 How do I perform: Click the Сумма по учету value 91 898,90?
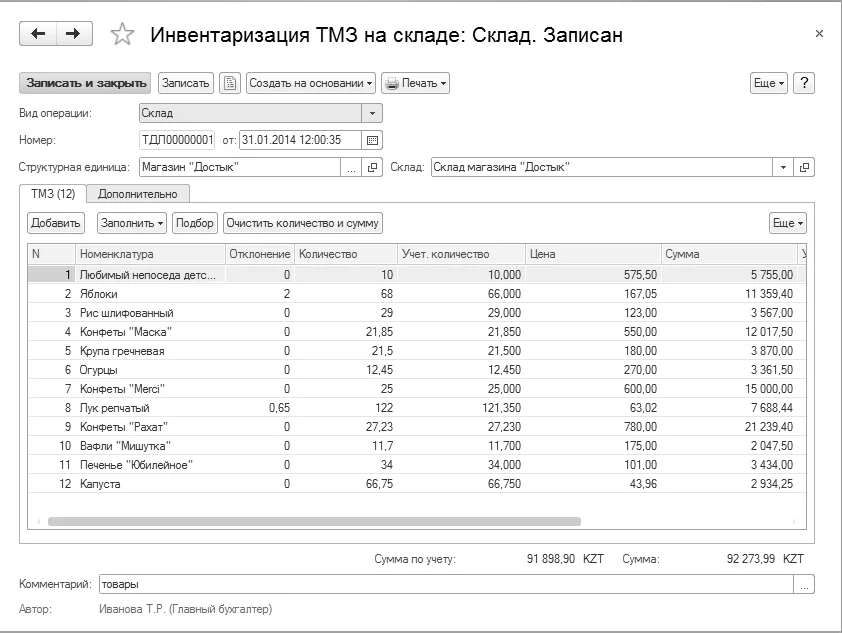point(550,559)
